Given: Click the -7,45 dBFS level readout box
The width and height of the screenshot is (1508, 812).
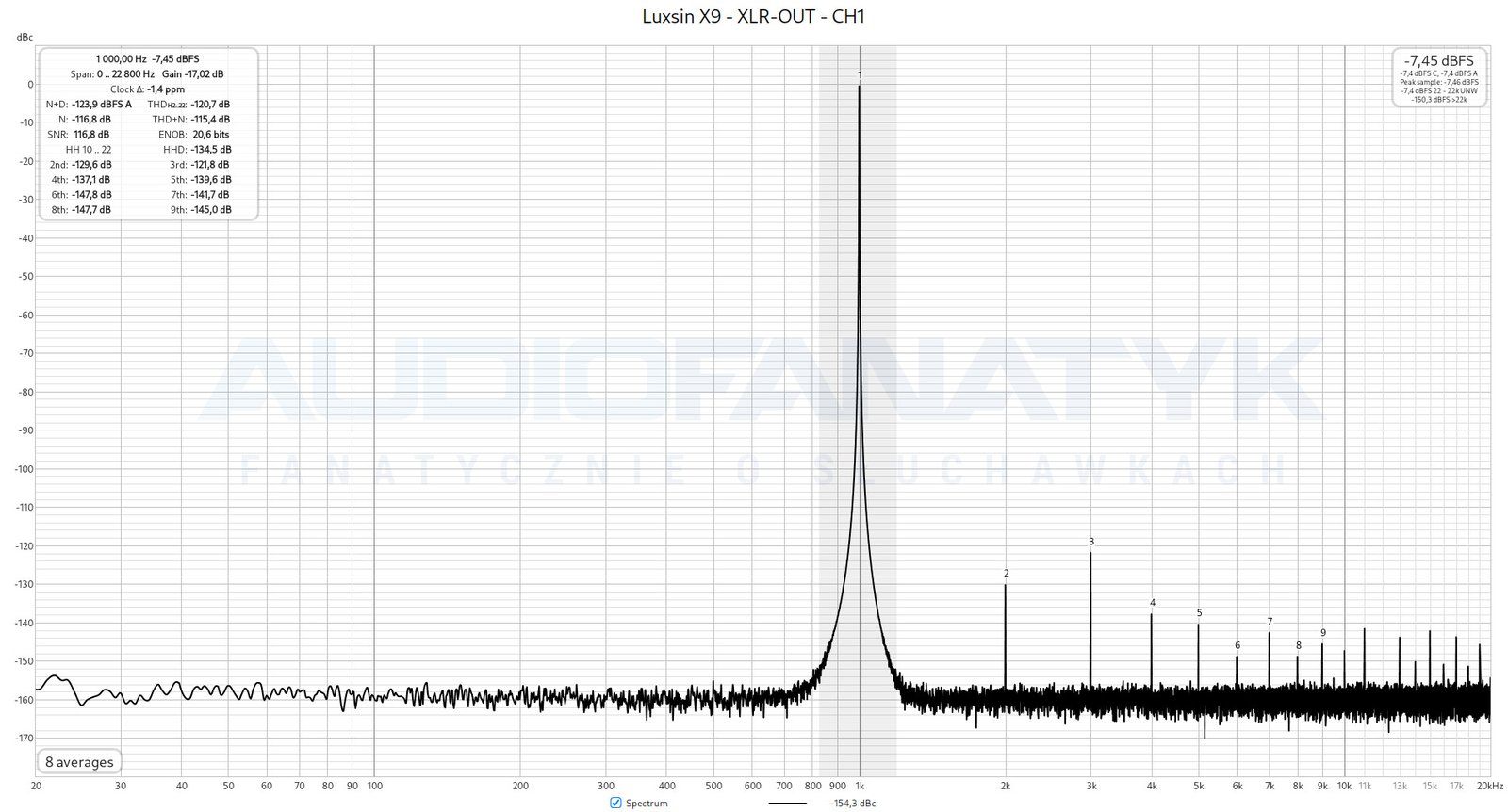Looking at the screenshot, I should 1439,60.
